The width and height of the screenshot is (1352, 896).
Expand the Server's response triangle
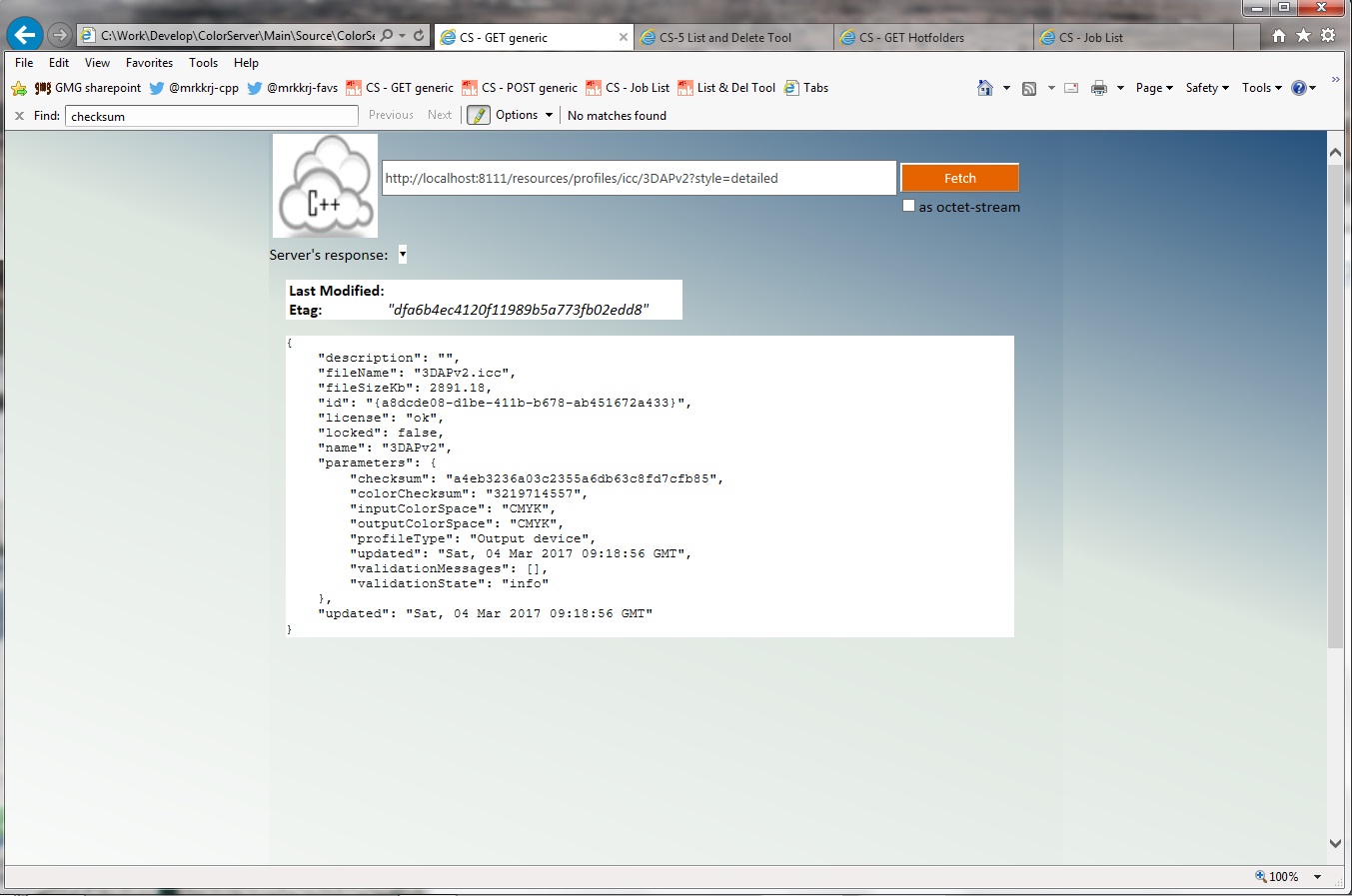coord(403,254)
